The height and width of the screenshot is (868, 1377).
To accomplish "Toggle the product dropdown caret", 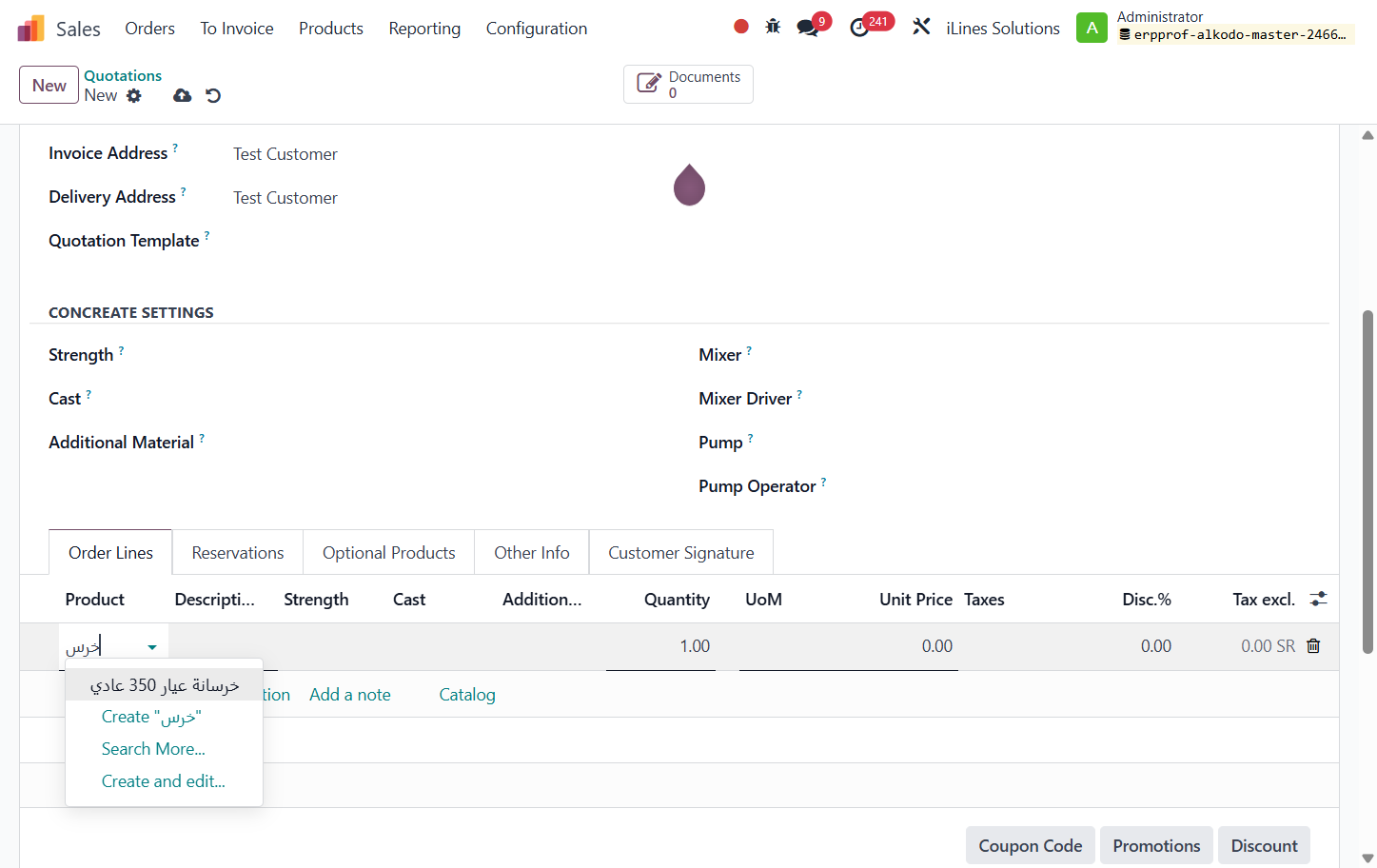I will tap(152, 647).
